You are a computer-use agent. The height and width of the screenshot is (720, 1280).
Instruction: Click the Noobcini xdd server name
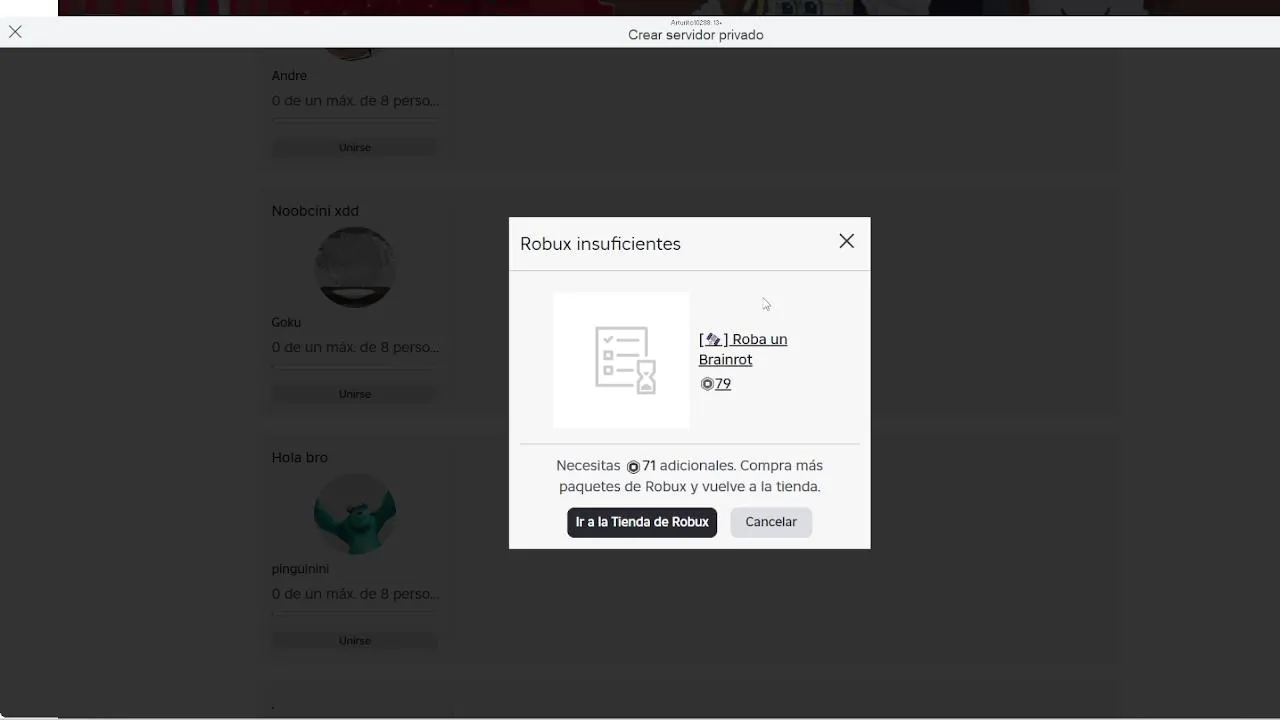[x=315, y=211]
